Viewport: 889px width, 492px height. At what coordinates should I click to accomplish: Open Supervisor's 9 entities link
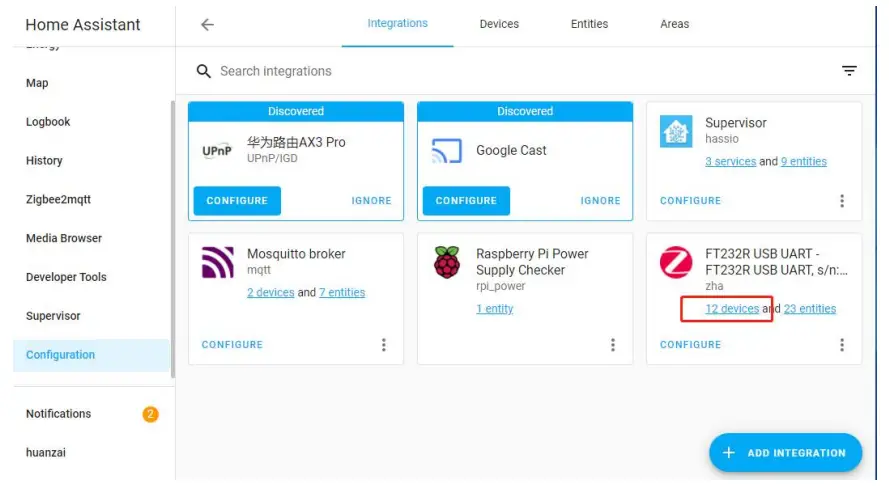coord(803,162)
